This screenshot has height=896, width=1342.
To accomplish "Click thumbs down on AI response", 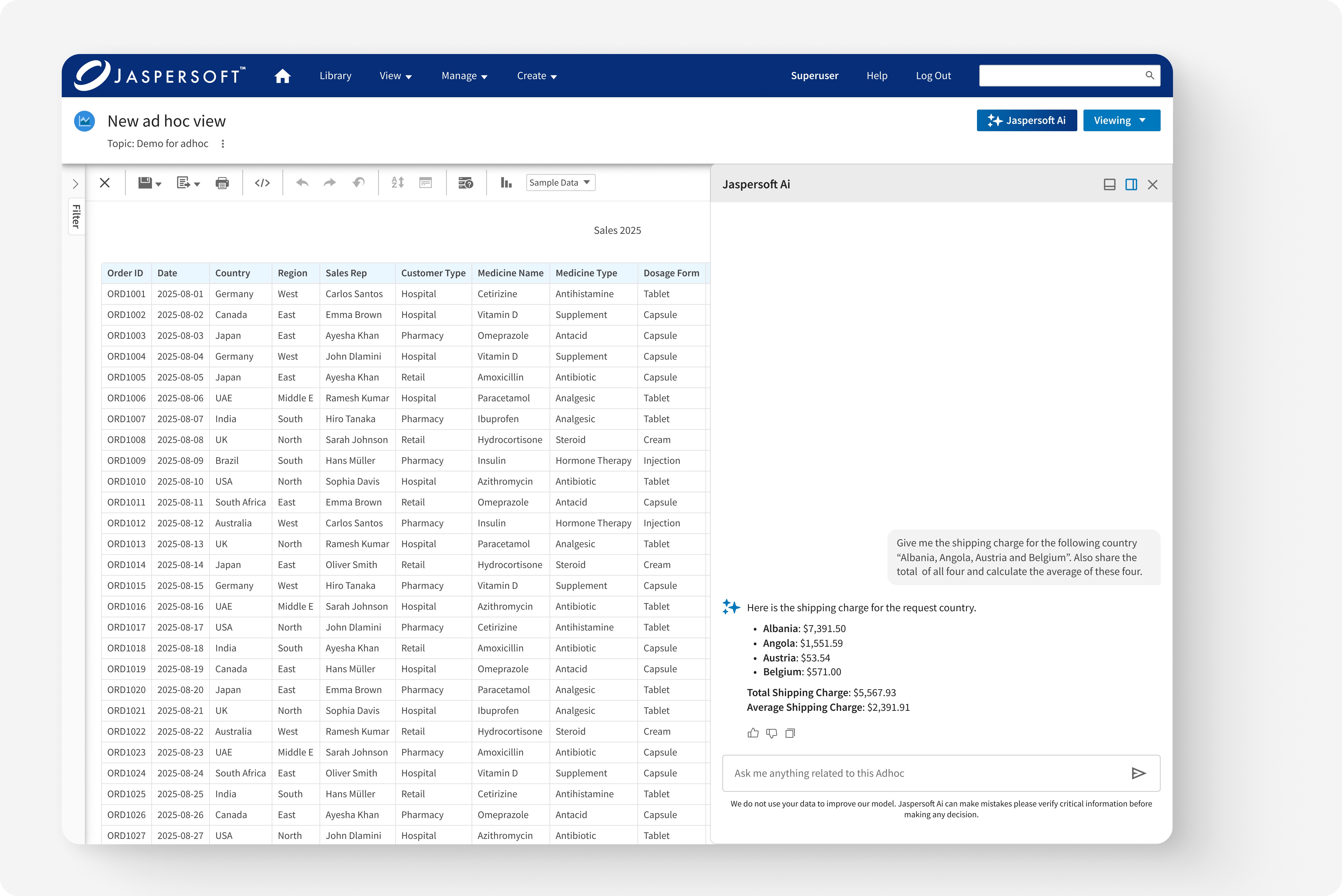I will [771, 733].
